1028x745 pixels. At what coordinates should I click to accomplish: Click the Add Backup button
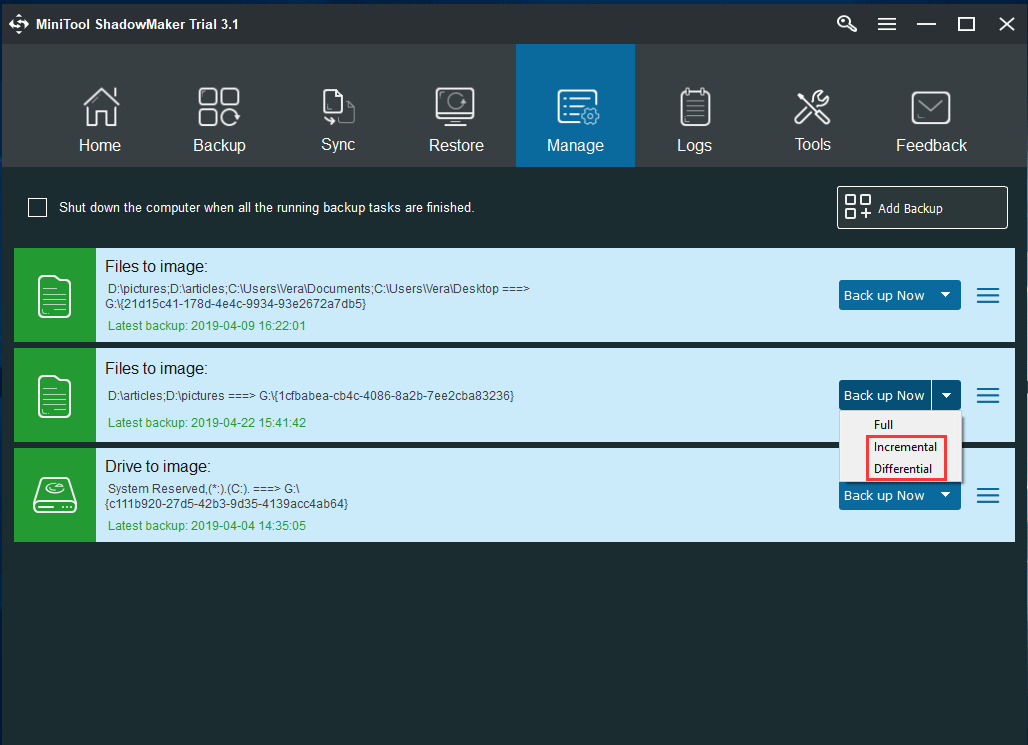click(922, 208)
